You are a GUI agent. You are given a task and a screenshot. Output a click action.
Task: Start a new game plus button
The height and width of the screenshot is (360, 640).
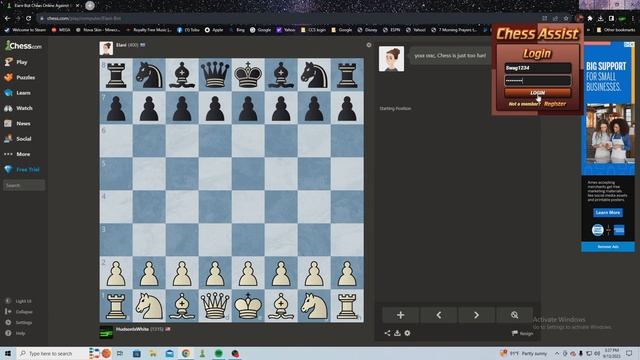[400, 315]
